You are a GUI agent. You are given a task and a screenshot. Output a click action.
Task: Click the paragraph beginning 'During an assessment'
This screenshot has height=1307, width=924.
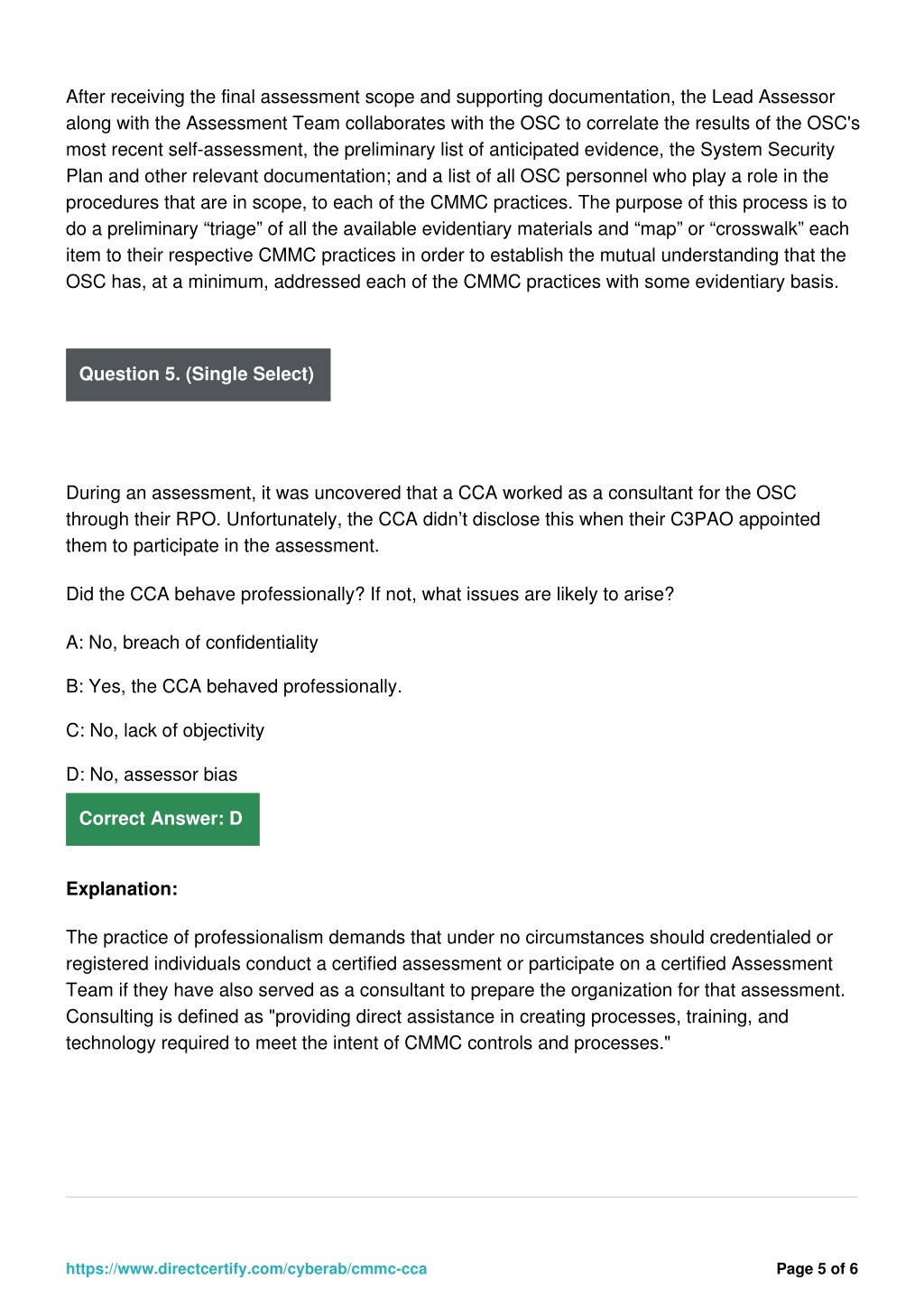443,519
